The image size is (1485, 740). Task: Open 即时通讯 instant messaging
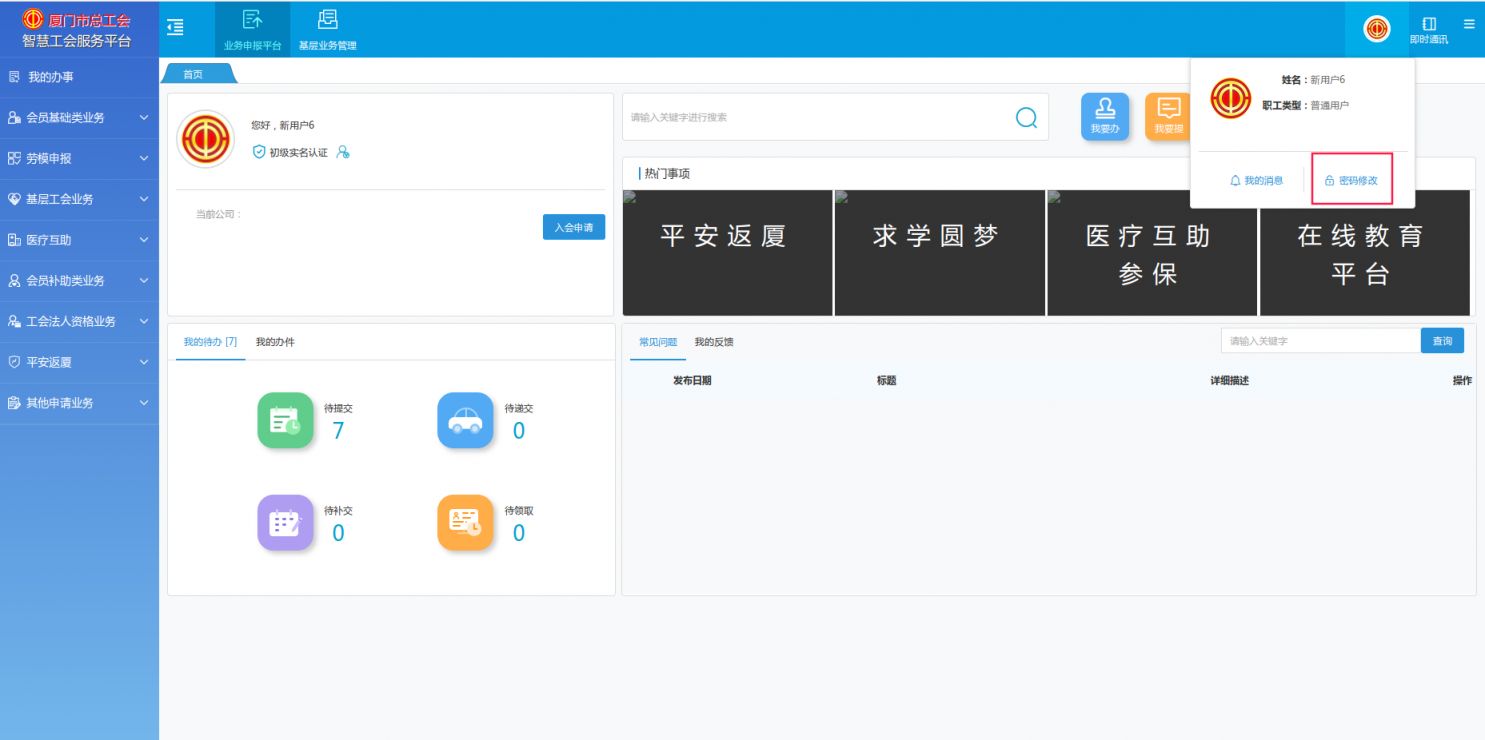tap(1429, 30)
